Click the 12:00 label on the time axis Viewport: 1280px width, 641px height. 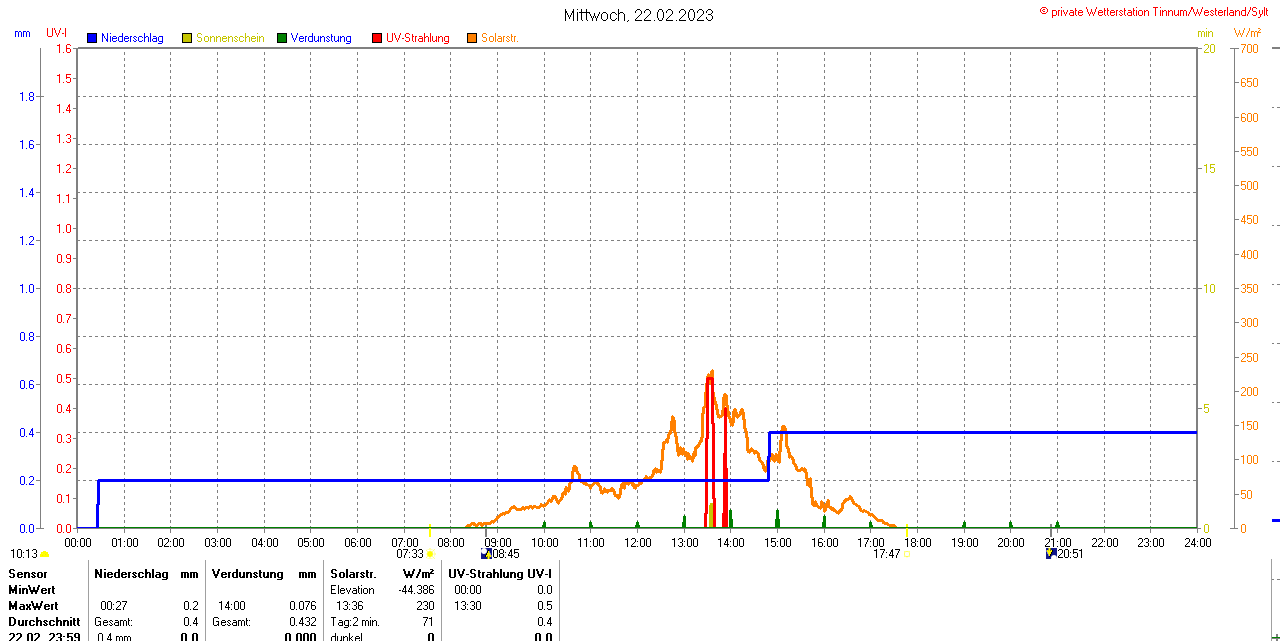pos(638,542)
